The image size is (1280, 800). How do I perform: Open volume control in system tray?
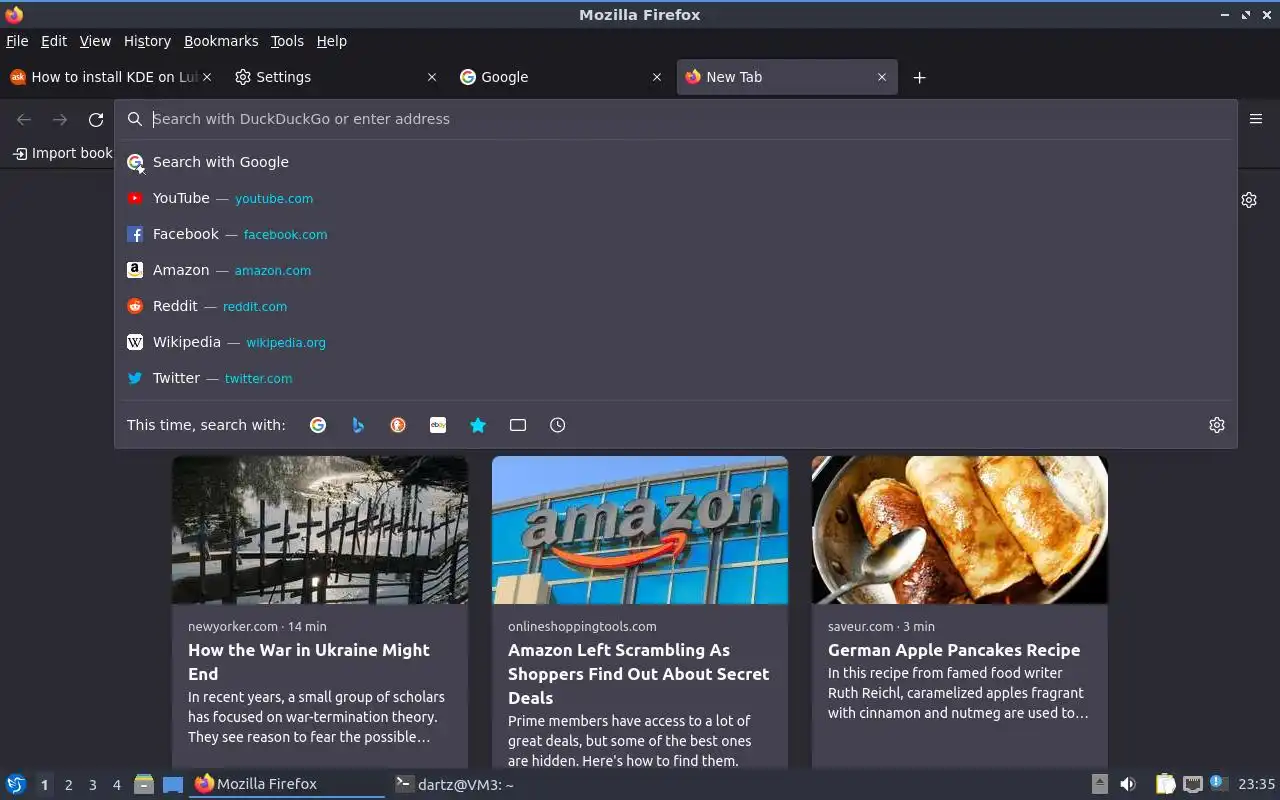pyautogui.click(x=1128, y=784)
